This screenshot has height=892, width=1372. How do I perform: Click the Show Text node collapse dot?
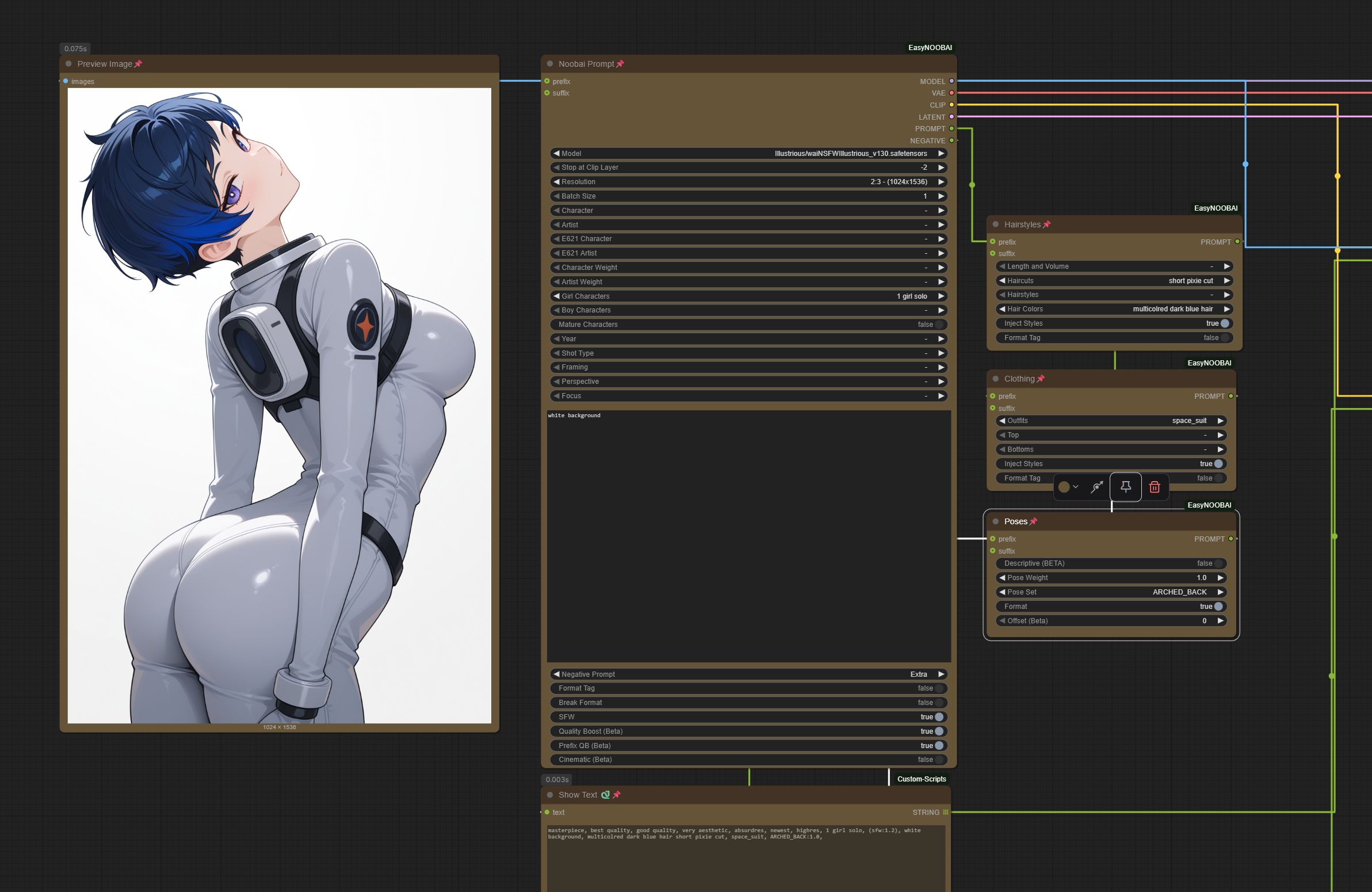[550, 795]
